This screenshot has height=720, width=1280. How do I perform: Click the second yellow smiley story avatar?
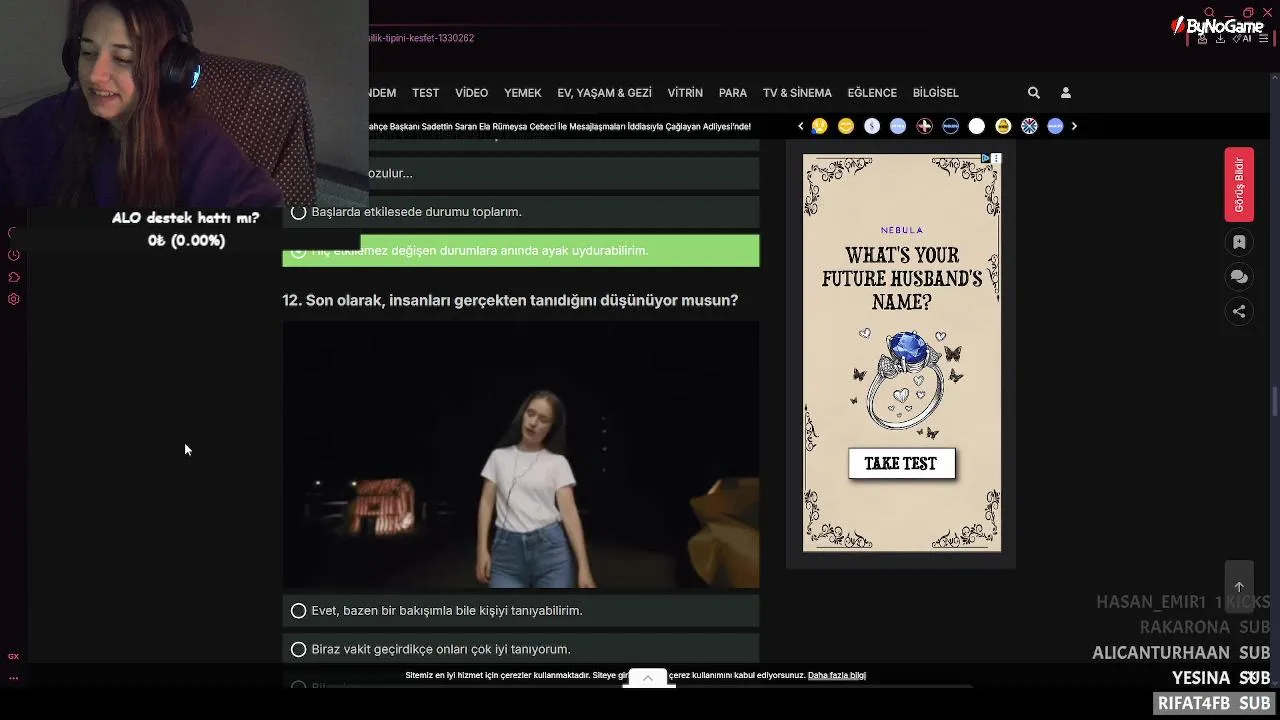(x=846, y=126)
